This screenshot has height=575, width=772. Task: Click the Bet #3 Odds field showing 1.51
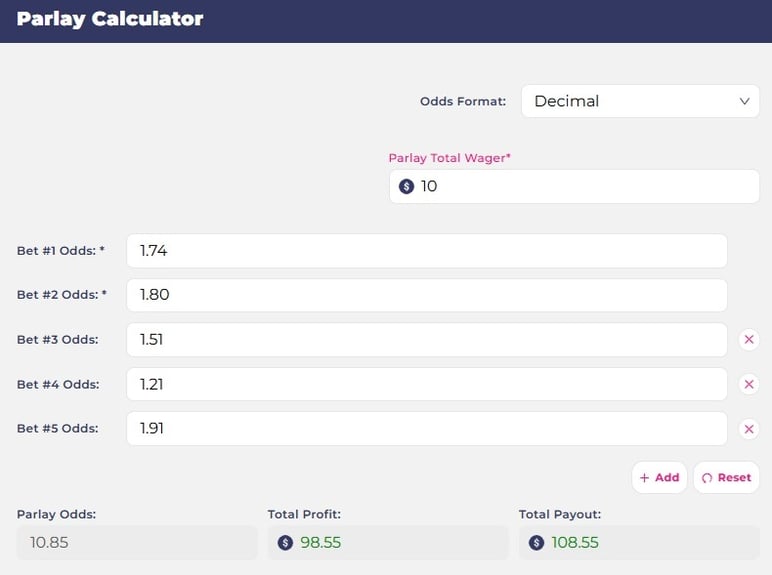(426, 340)
